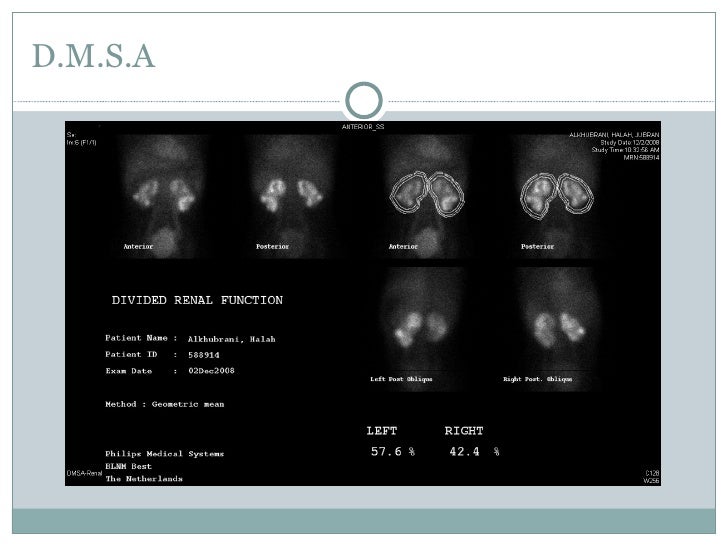Click the "MRN 588914" overlay text
This screenshot has height=546, width=728.
click(641, 157)
